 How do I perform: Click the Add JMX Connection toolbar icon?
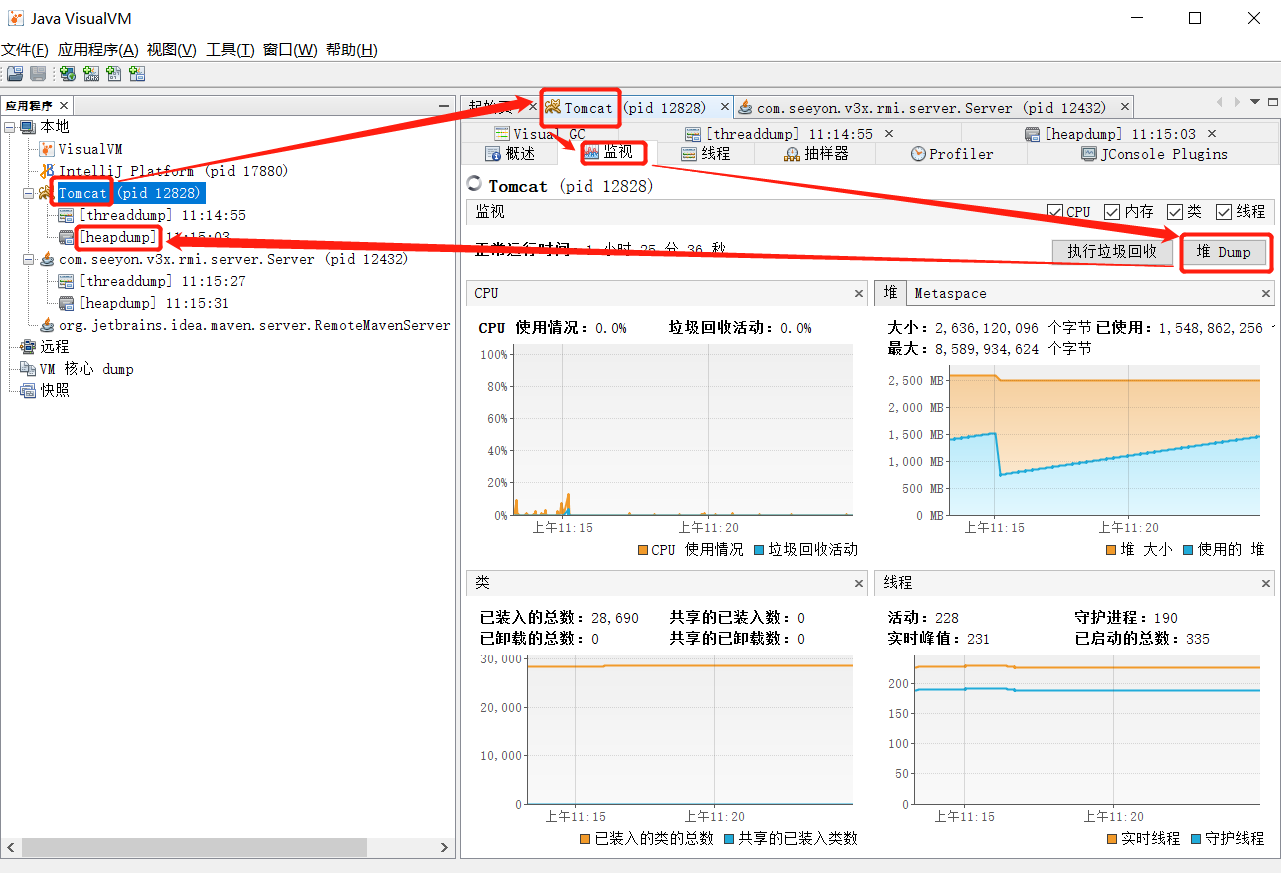coord(92,74)
